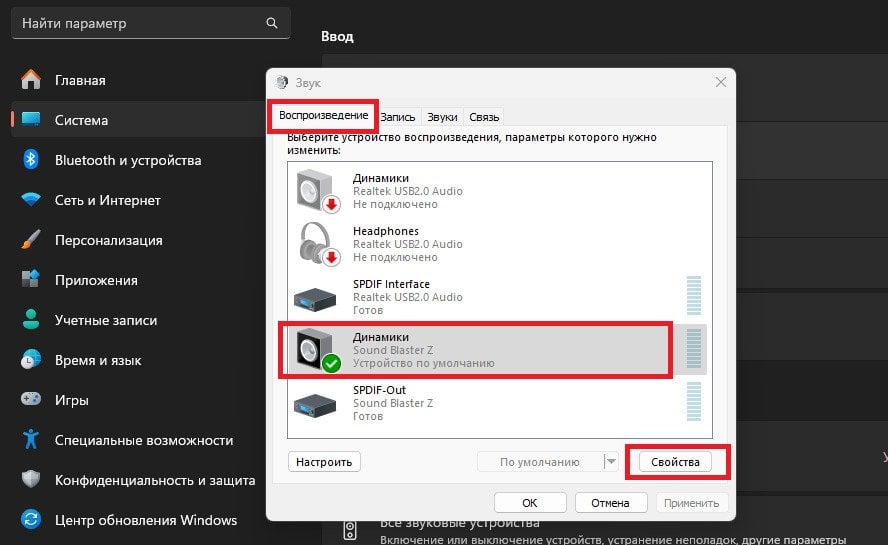
Task: Switch to the Звуки tab
Action: pyautogui.click(x=442, y=117)
